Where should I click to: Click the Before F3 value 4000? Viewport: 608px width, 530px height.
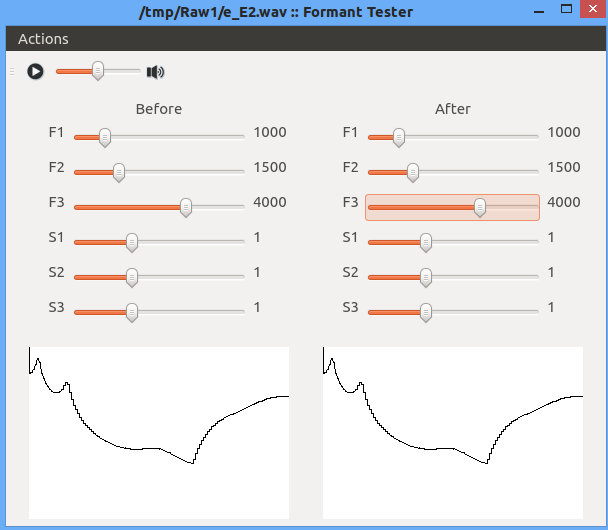point(270,202)
